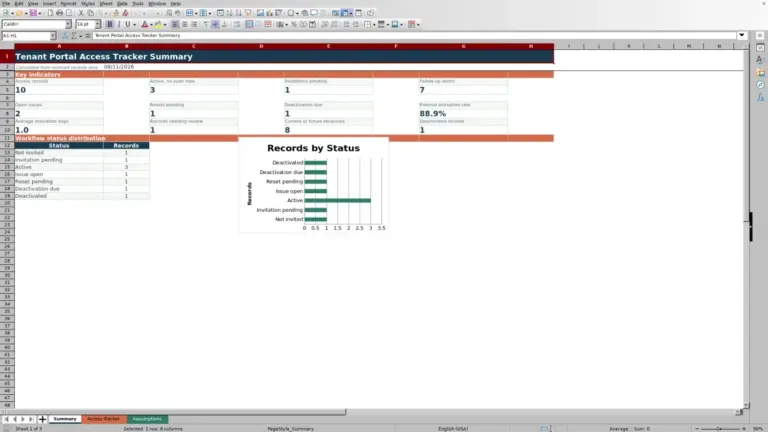Screen dimensions: 768x432
Task: Click column header A
Action: coord(59,46)
